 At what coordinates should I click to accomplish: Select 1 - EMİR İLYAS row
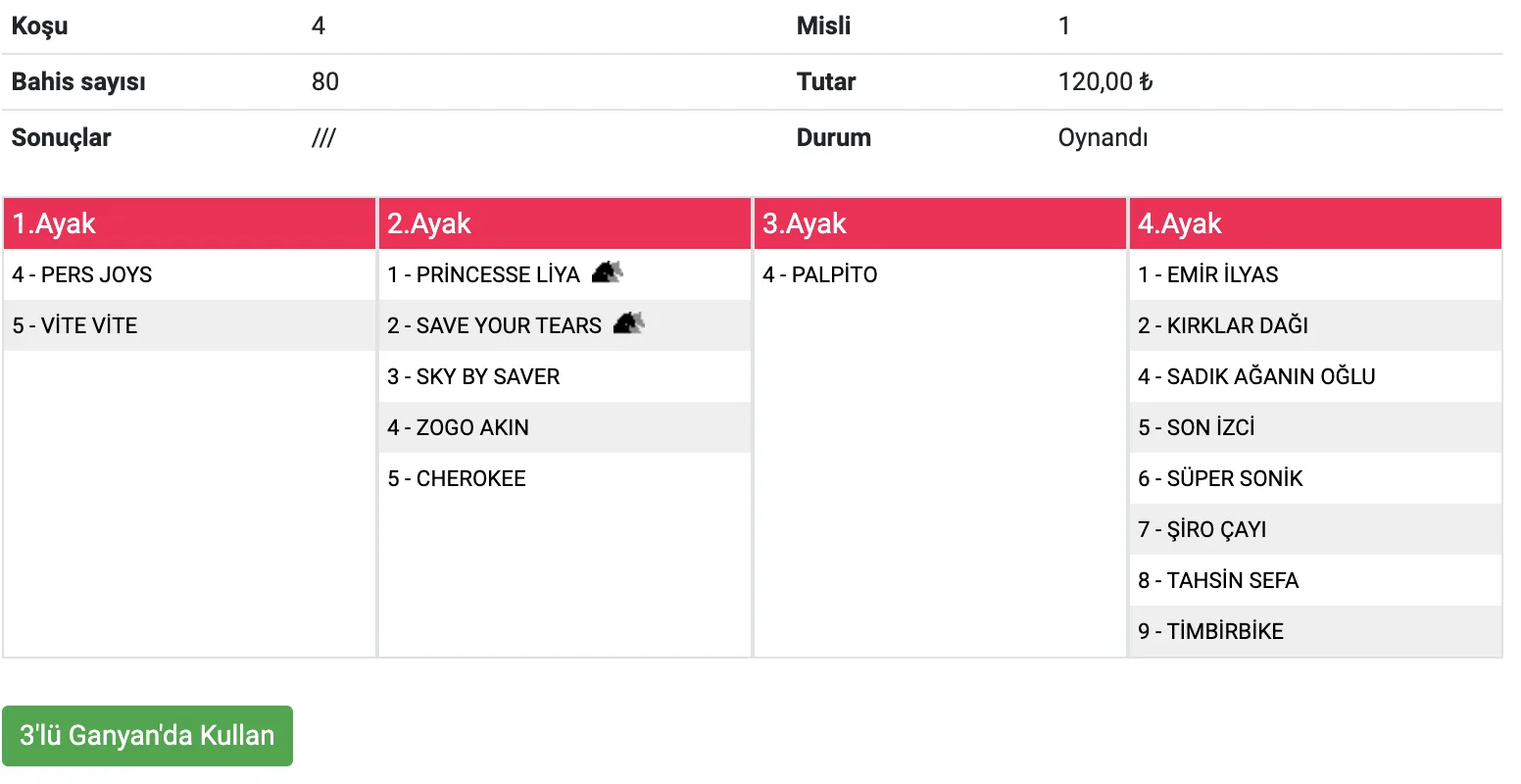(1208, 274)
